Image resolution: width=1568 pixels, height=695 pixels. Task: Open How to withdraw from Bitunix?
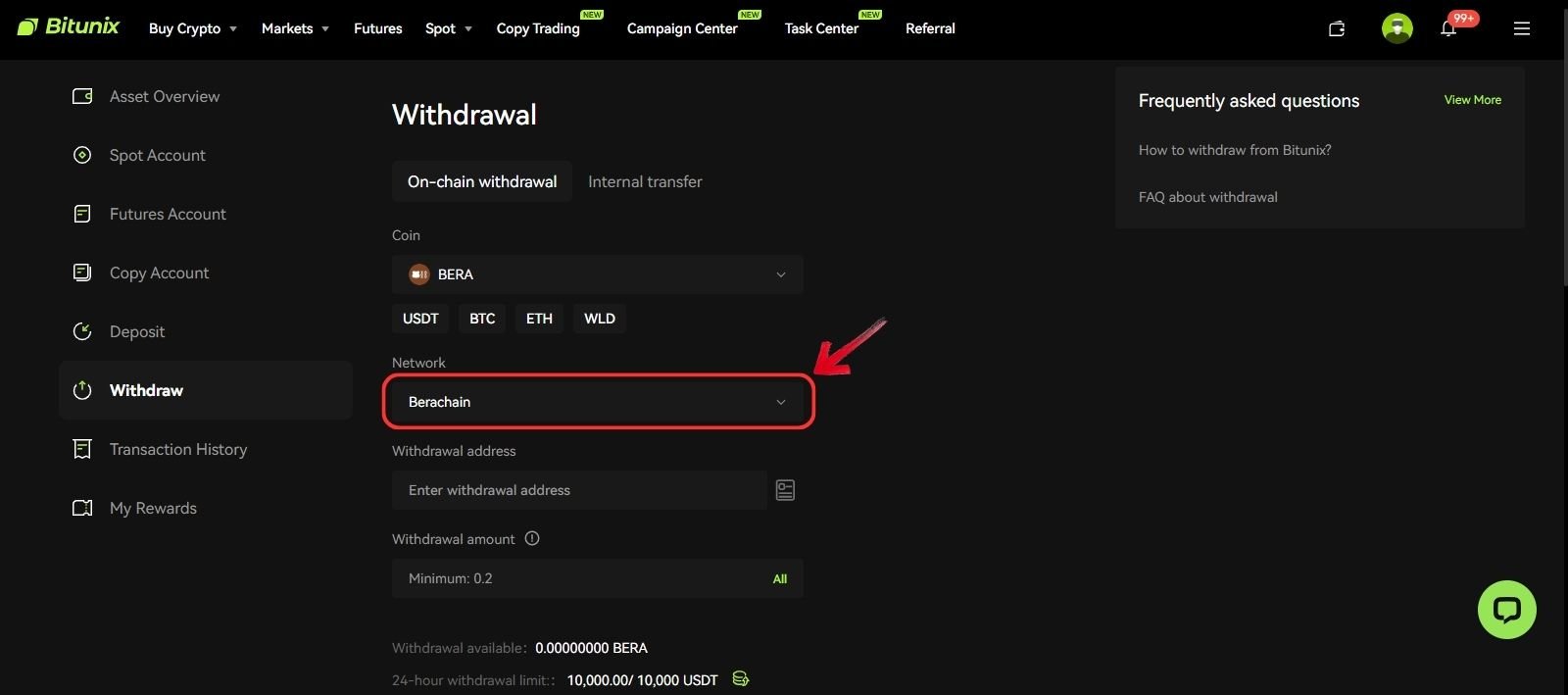click(1235, 150)
